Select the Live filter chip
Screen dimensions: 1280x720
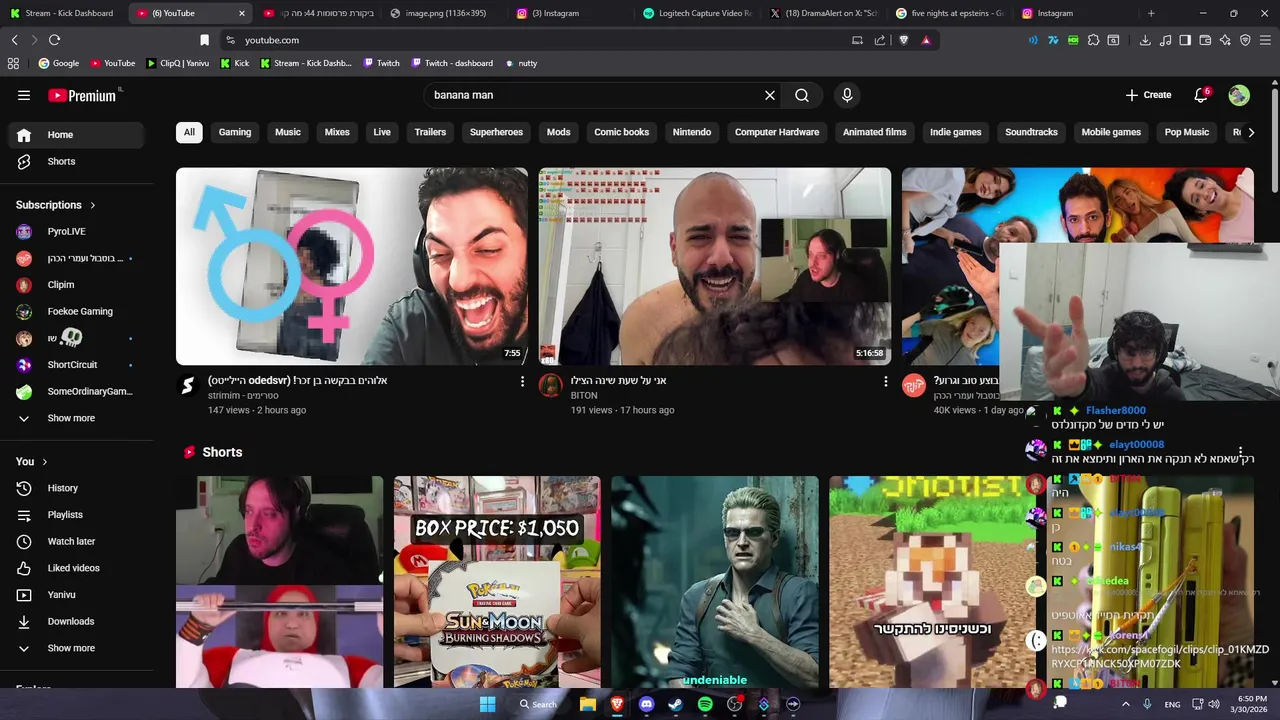tap(382, 132)
